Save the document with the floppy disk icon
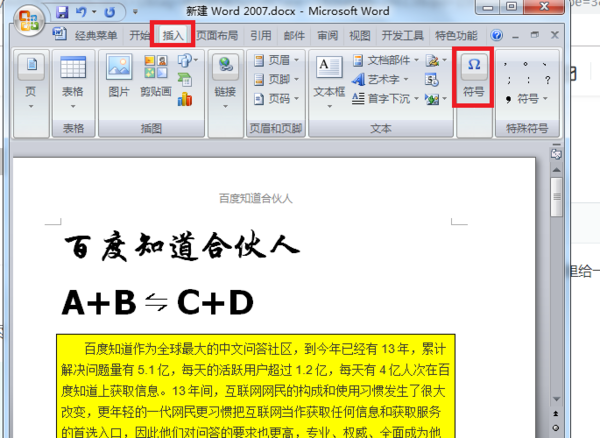This screenshot has height=438, width=600. click(x=62, y=12)
